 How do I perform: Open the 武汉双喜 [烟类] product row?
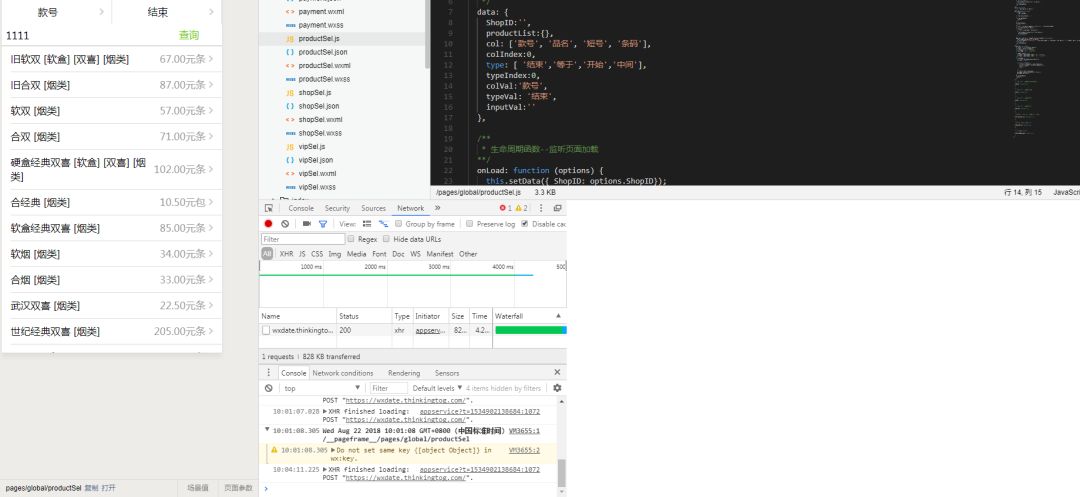click(x=112, y=306)
